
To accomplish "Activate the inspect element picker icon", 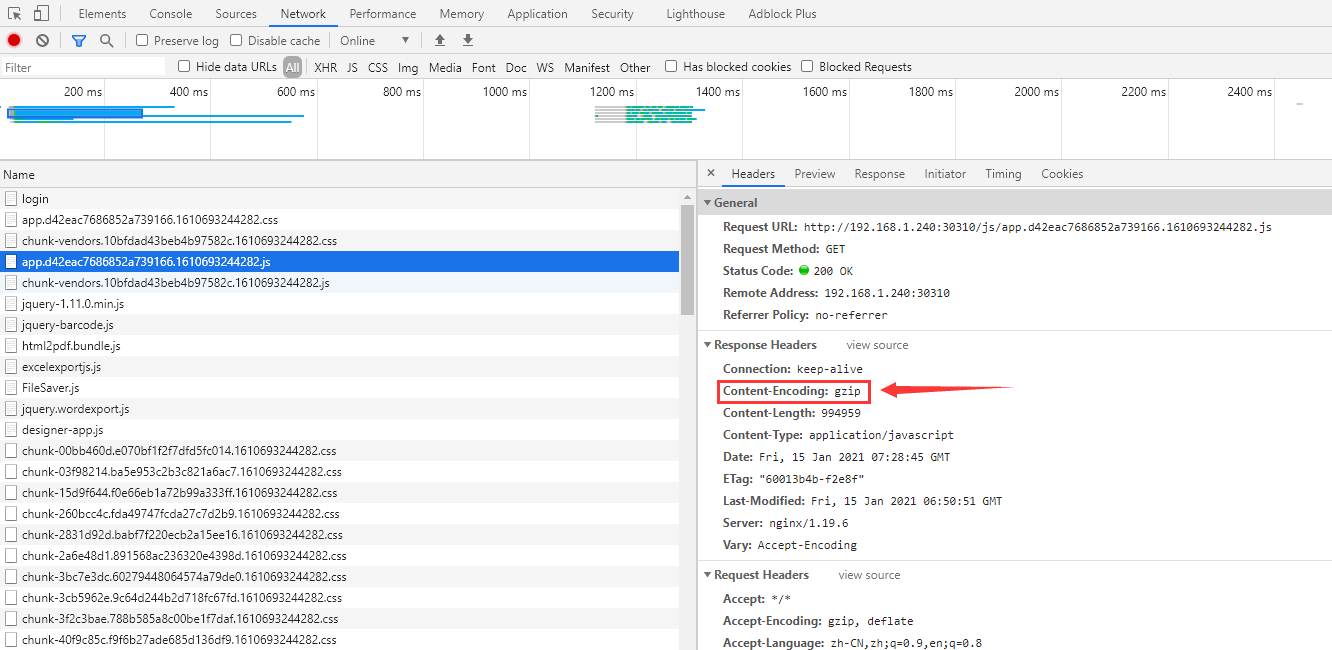I will click(15, 14).
